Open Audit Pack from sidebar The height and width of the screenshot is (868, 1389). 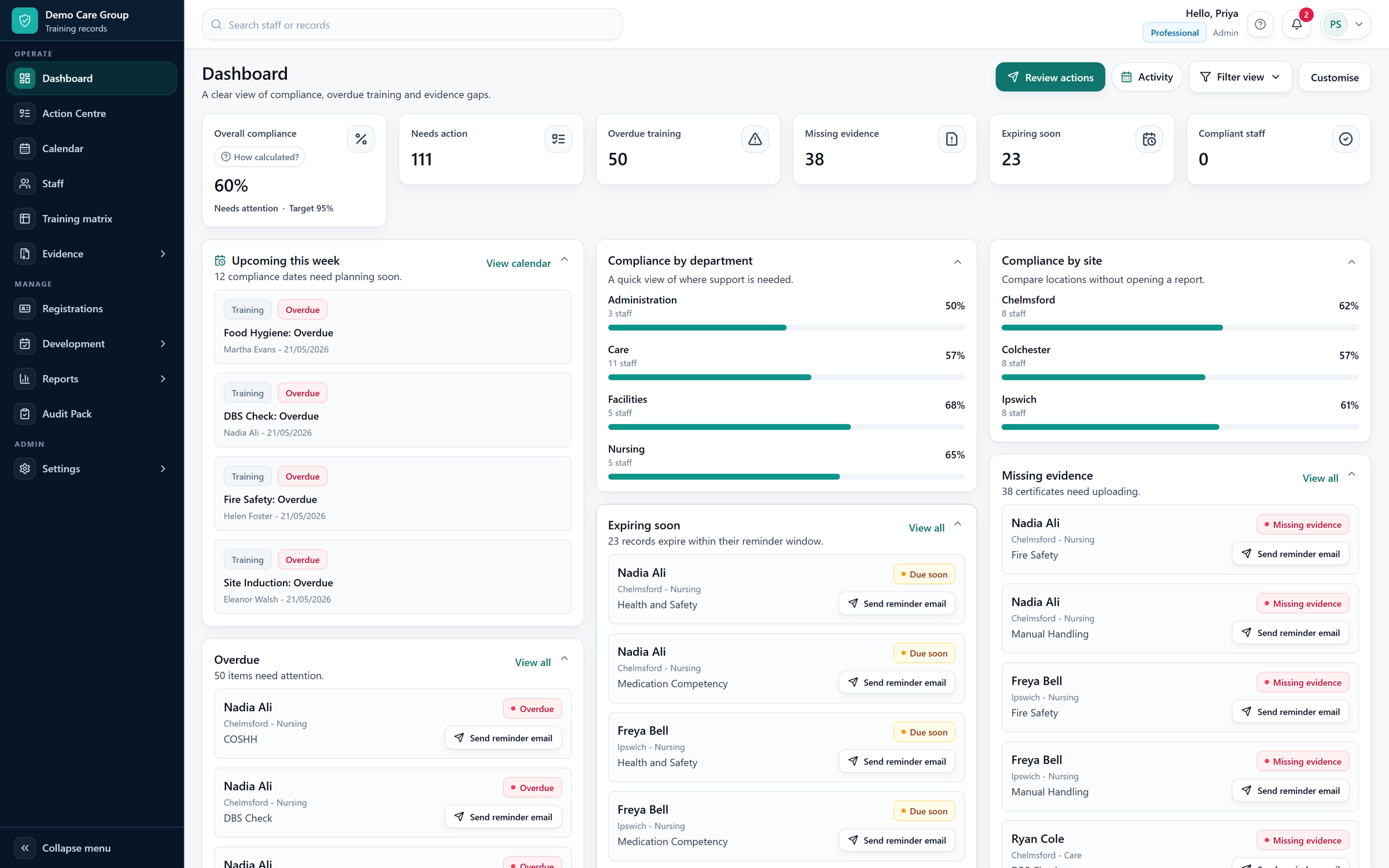(91, 414)
